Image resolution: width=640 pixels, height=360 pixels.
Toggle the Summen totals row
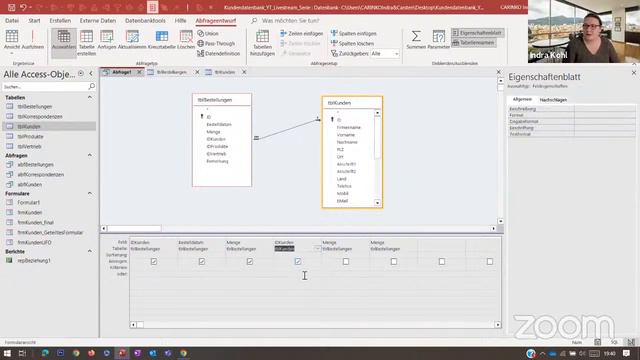click(x=416, y=40)
